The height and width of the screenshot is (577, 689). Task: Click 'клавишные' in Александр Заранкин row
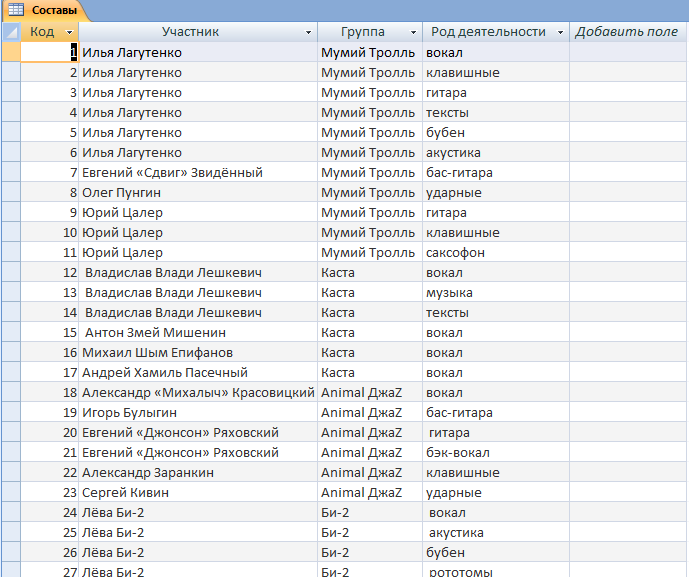click(x=496, y=472)
